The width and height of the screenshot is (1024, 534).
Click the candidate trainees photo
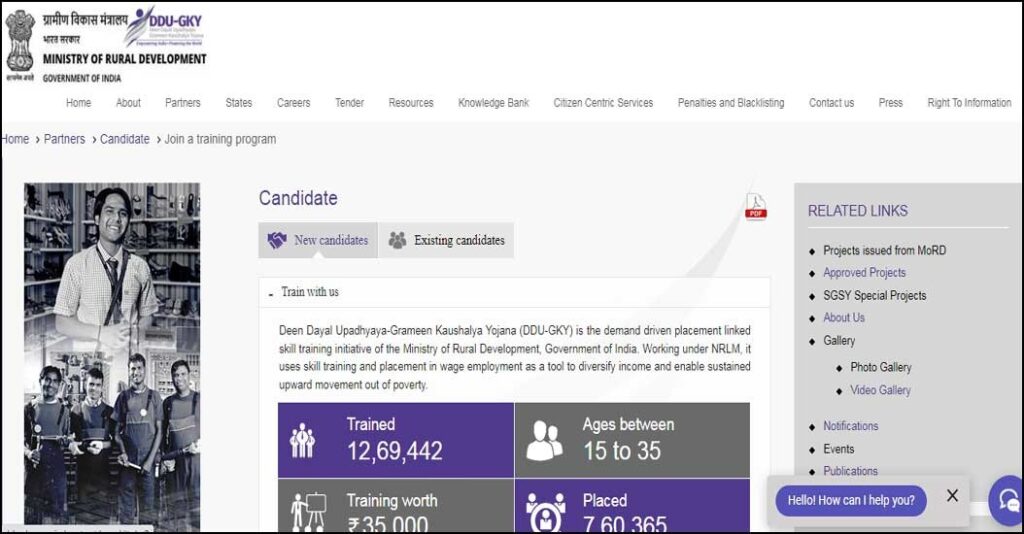click(112, 355)
